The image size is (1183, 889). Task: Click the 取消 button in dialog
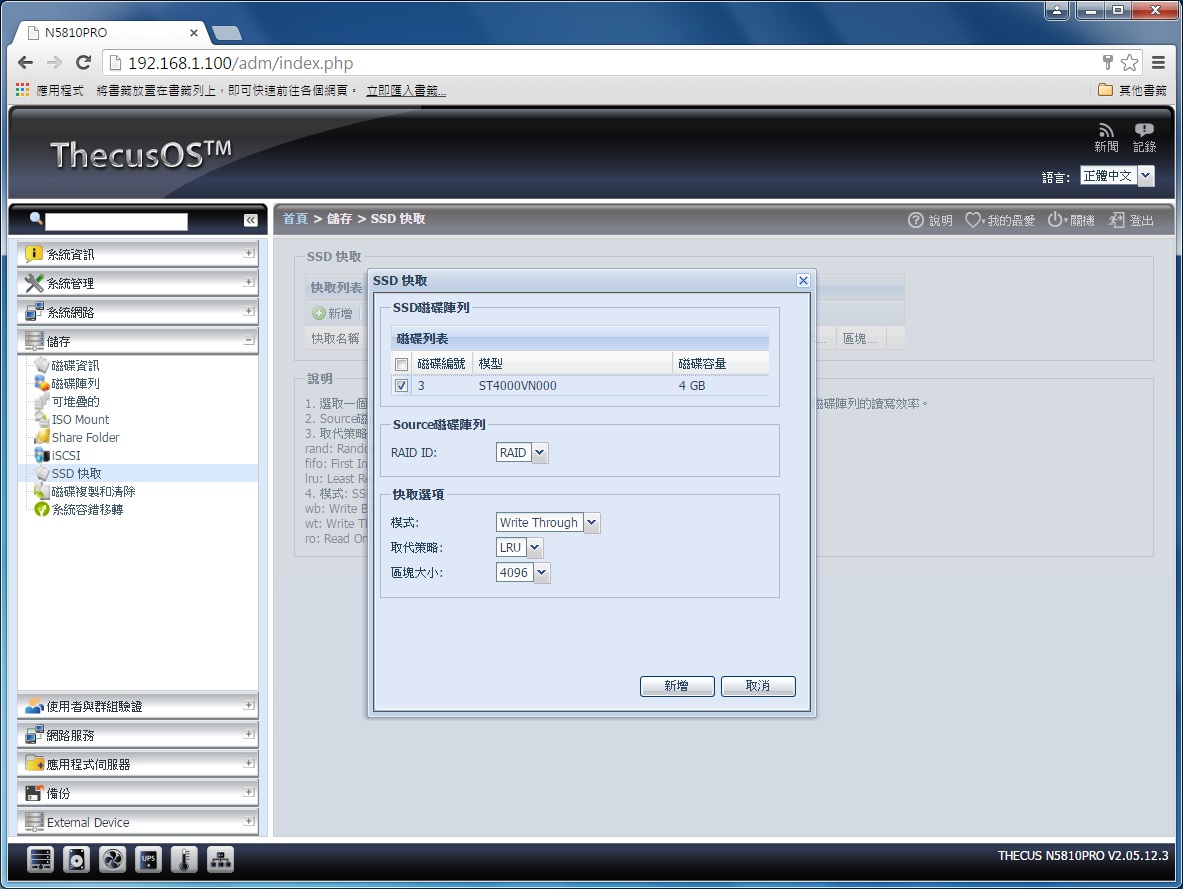click(758, 686)
